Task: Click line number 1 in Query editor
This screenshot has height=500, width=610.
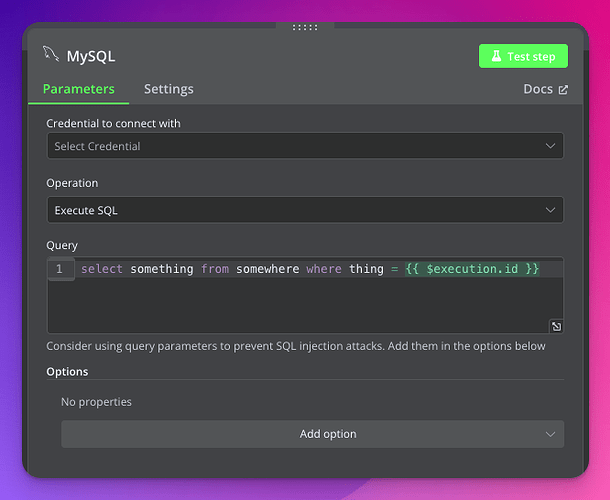Action: tap(59, 269)
